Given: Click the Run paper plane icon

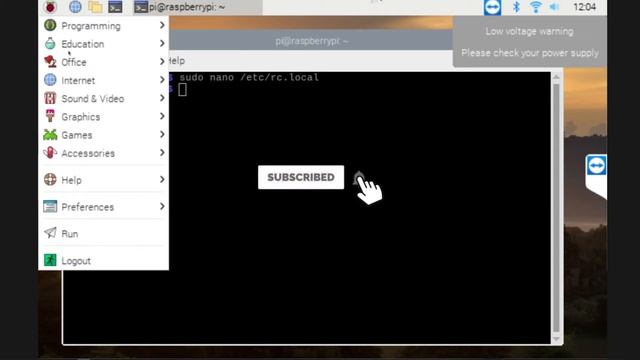Looking at the screenshot, I should click(50, 233).
